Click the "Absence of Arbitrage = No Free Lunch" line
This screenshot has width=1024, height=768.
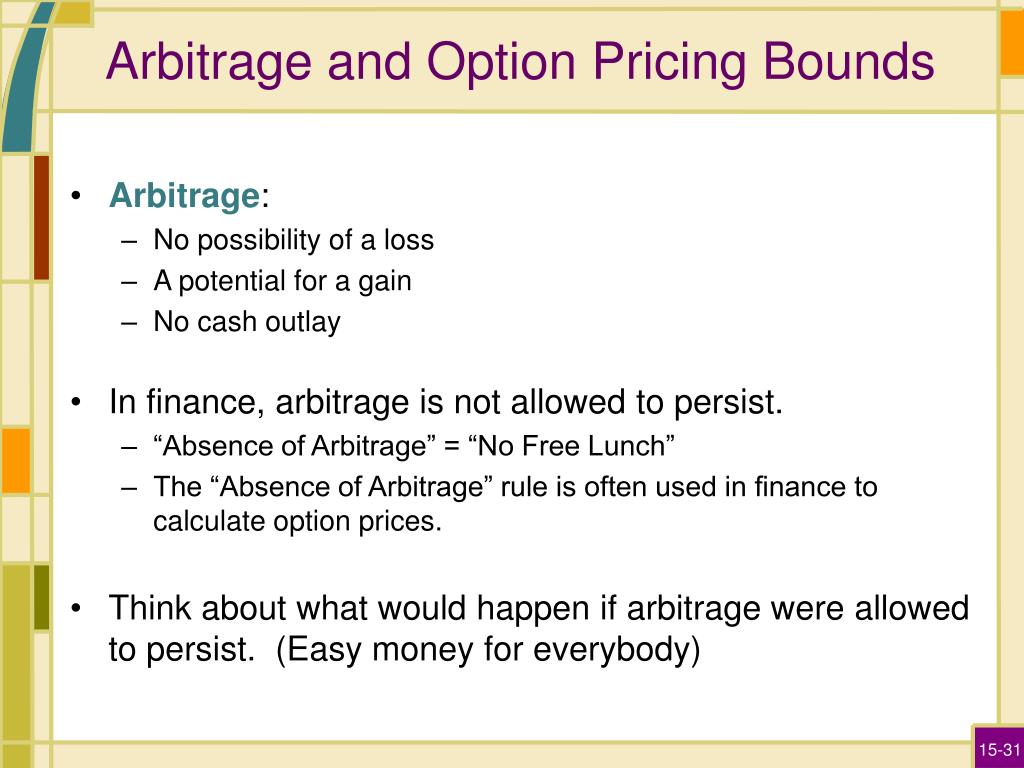coord(413,447)
